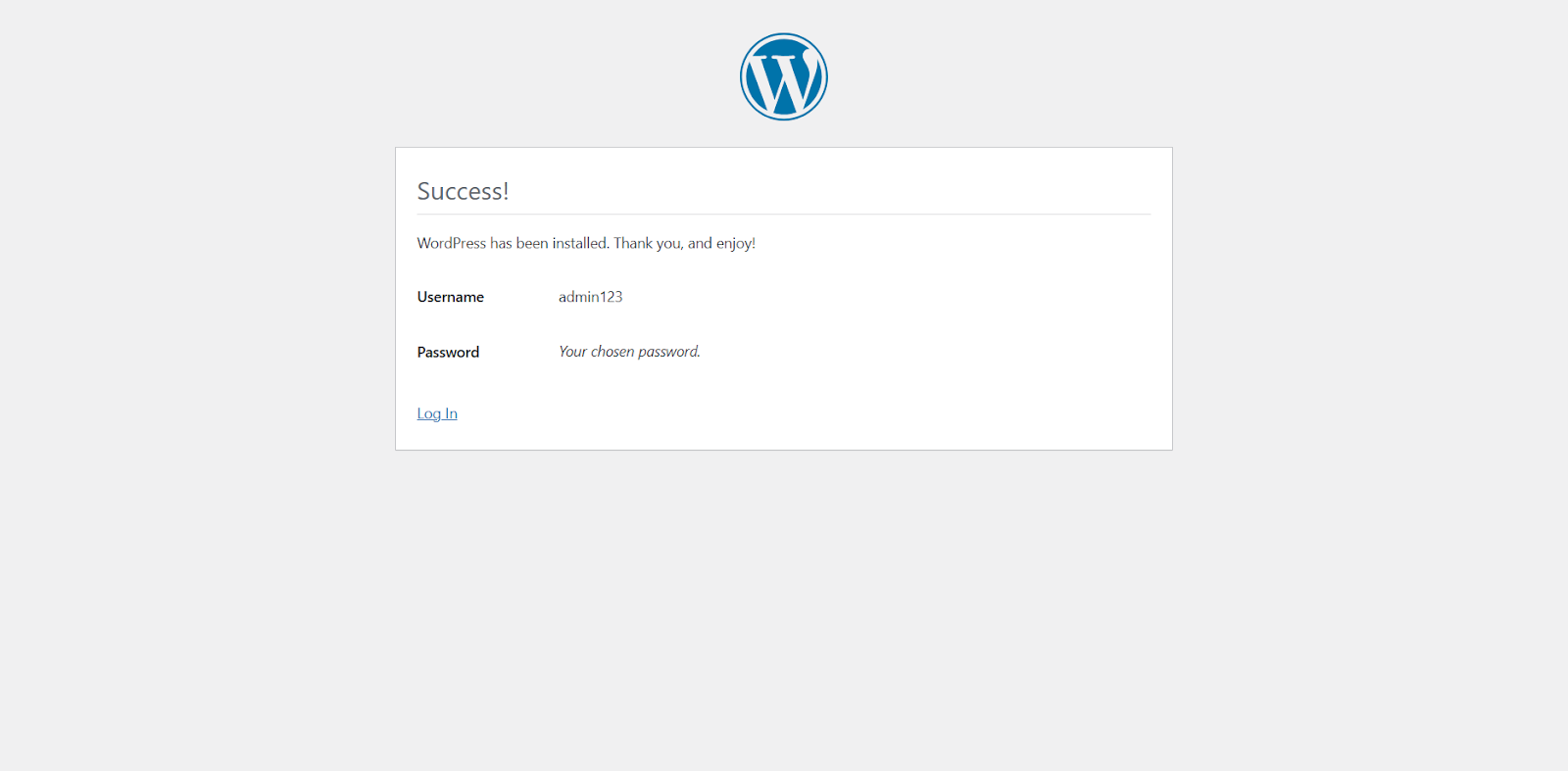The image size is (1568, 771).
Task: Click the word 'password.' in italic note
Action: tap(669, 352)
